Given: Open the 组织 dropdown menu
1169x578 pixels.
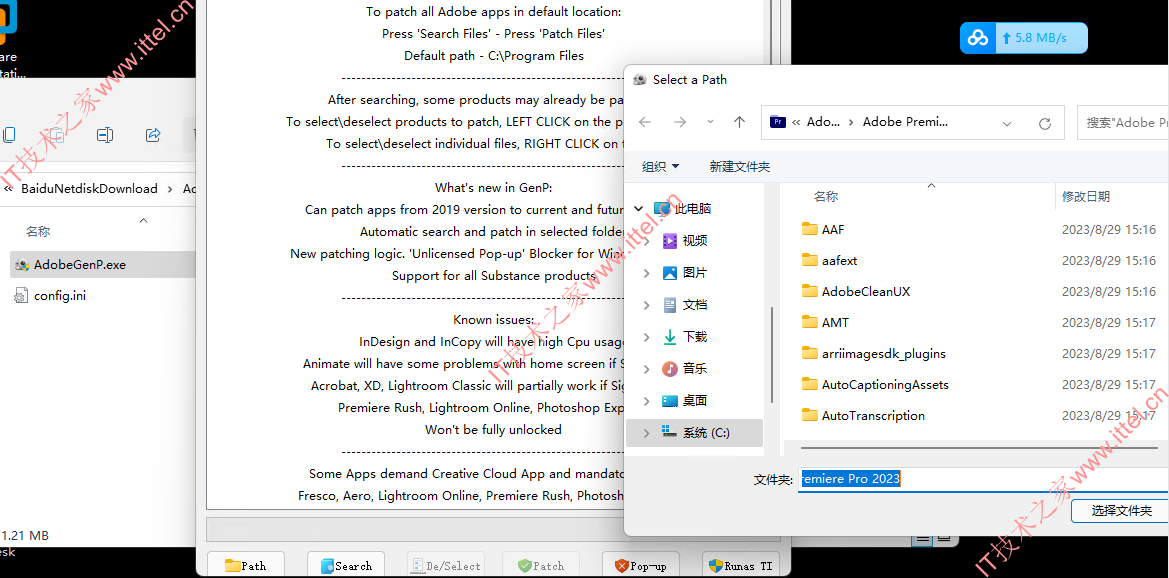Looking at the screenshot, I should pos(661,166).
